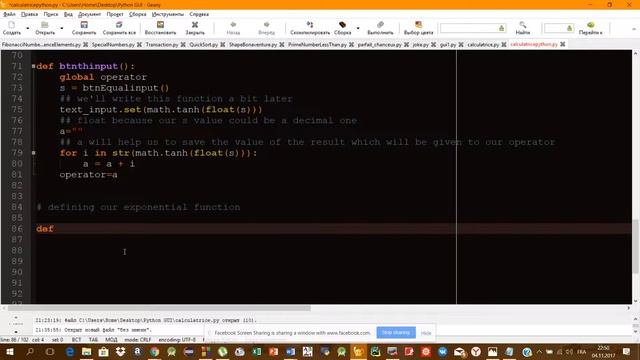Click the Сохранить (Save) toolbar icon
This screenshot has height=360, width=640.
[84, 28]
